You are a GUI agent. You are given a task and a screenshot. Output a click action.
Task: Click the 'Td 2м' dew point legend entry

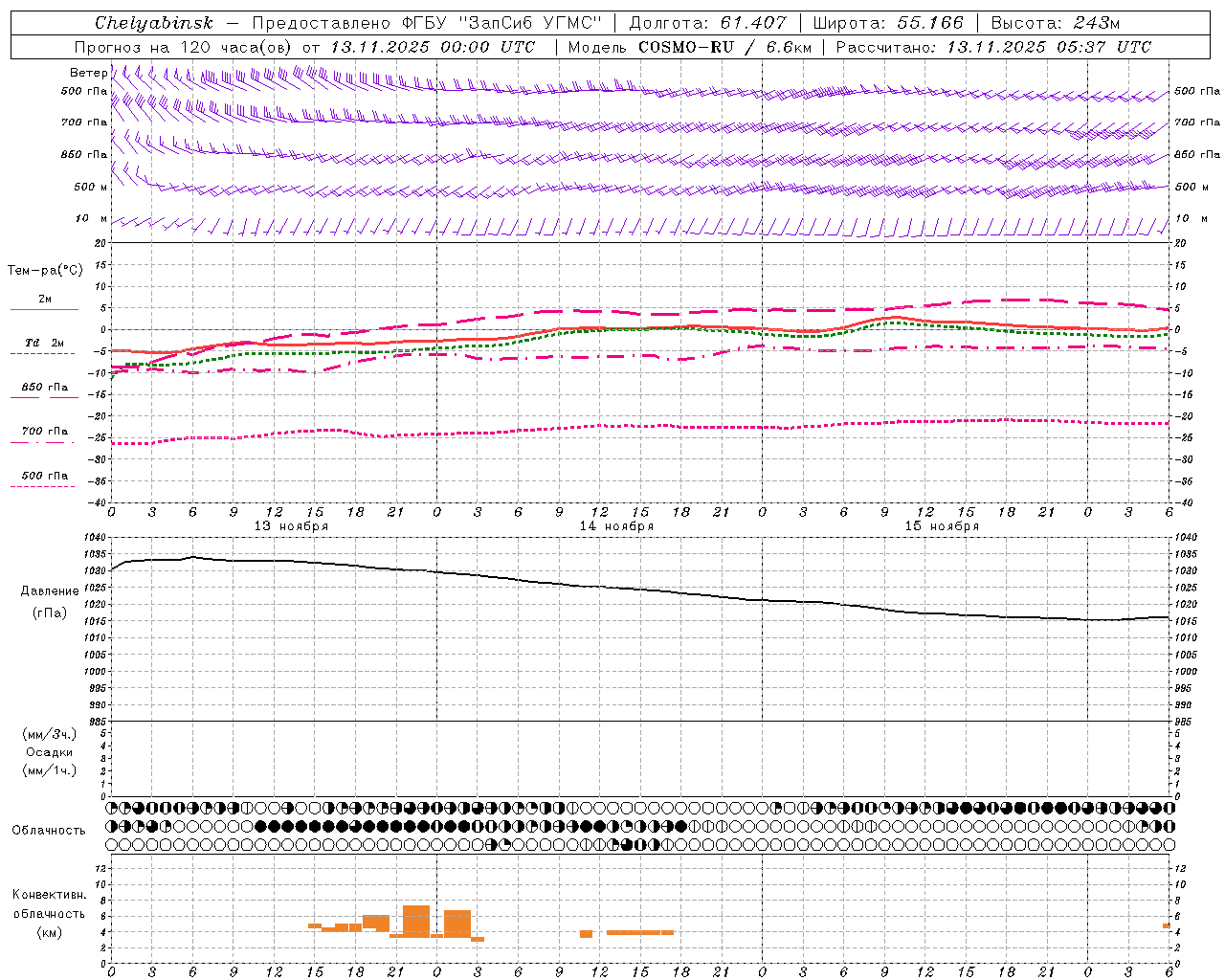[x=45, y=343]
